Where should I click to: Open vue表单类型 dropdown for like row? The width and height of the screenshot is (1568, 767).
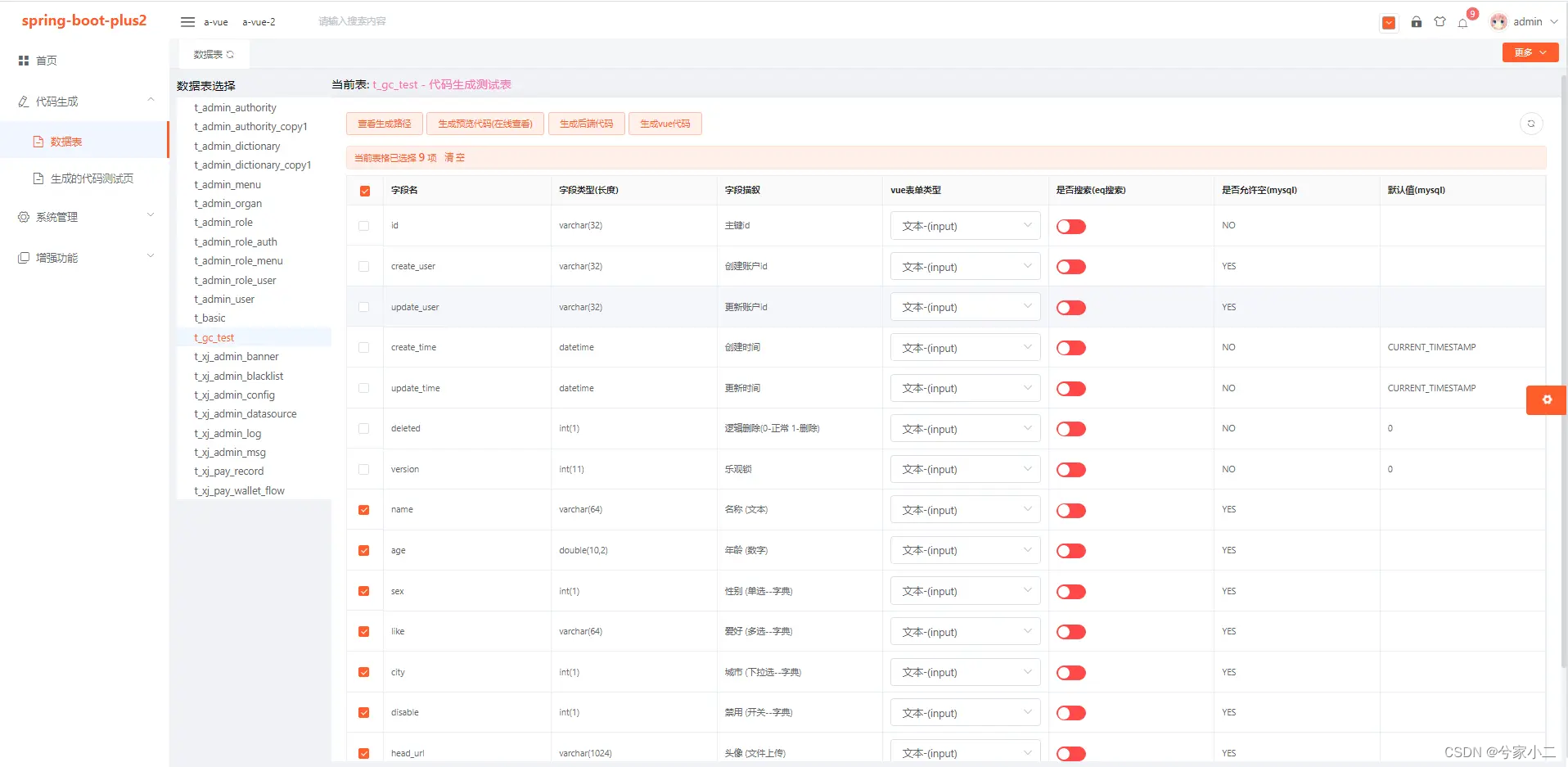point(966,632)
